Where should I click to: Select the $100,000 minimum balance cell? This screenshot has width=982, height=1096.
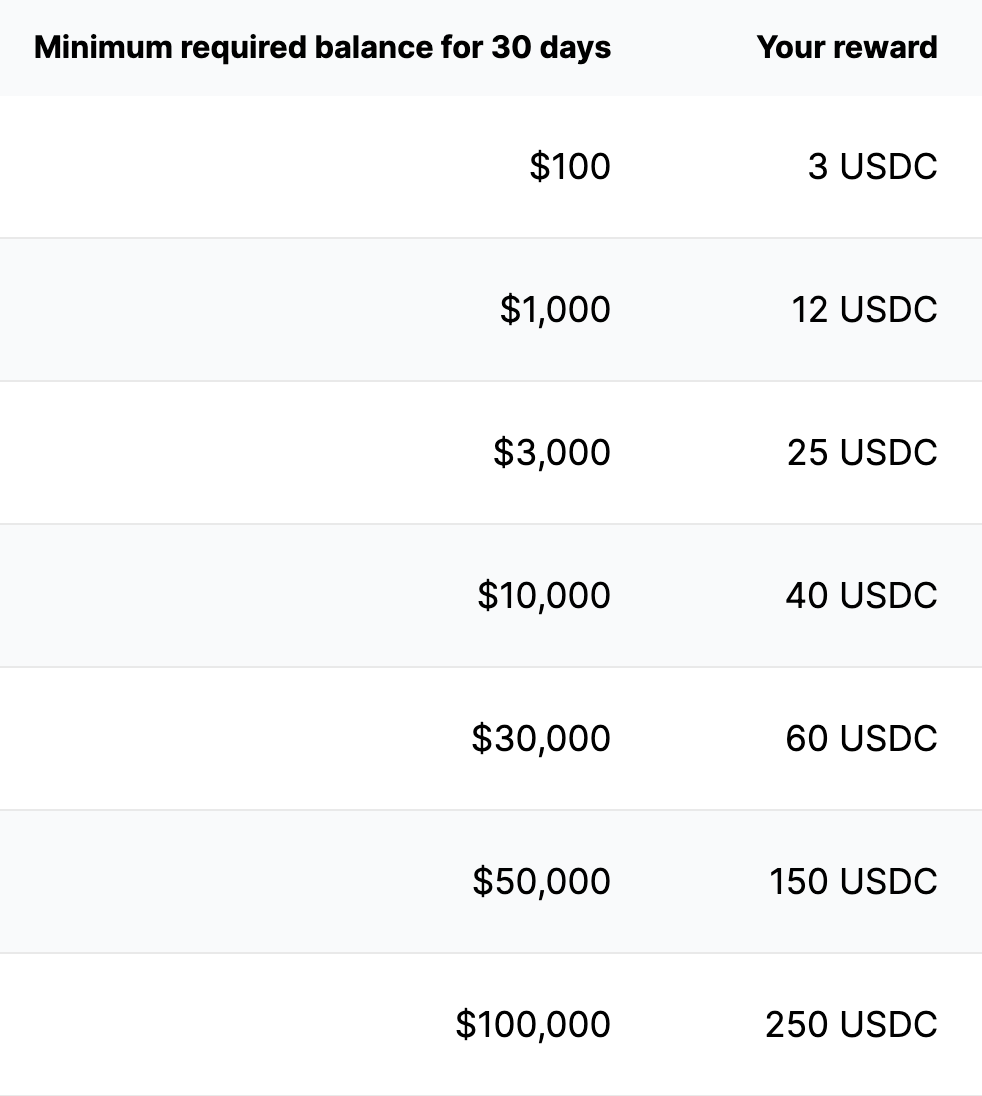click(533, 1024)
